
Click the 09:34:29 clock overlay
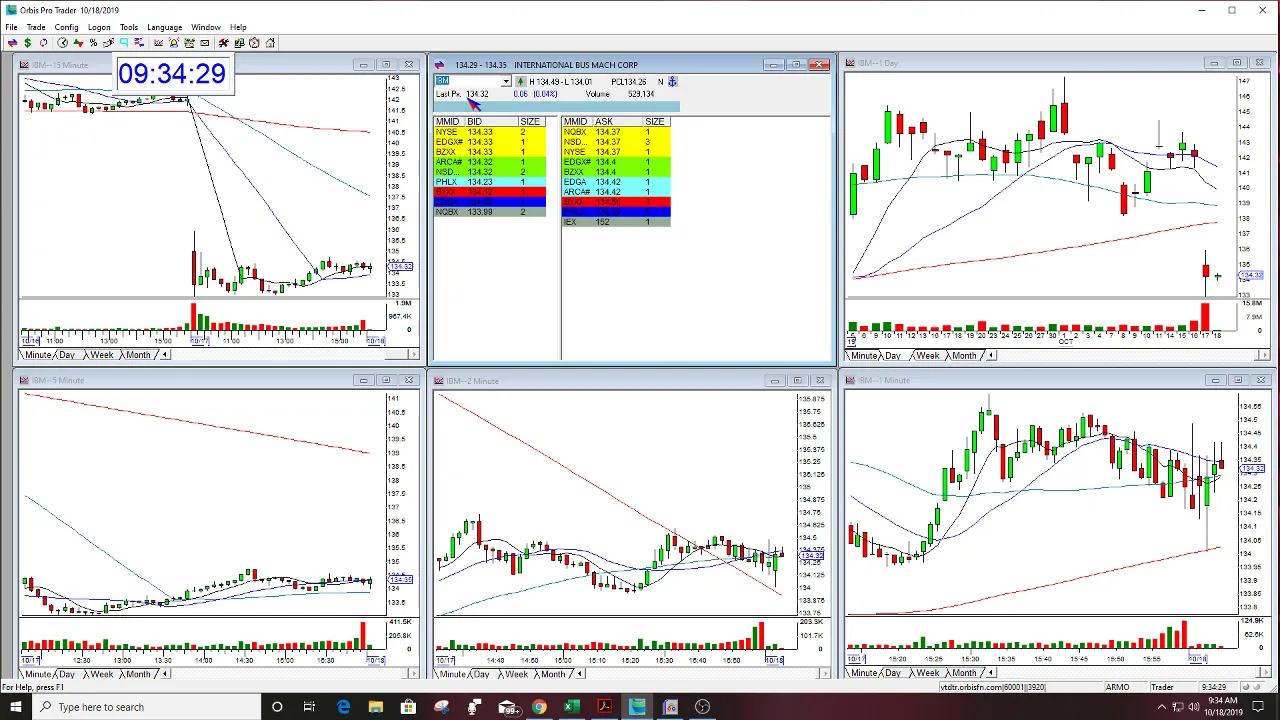[172, 74]
